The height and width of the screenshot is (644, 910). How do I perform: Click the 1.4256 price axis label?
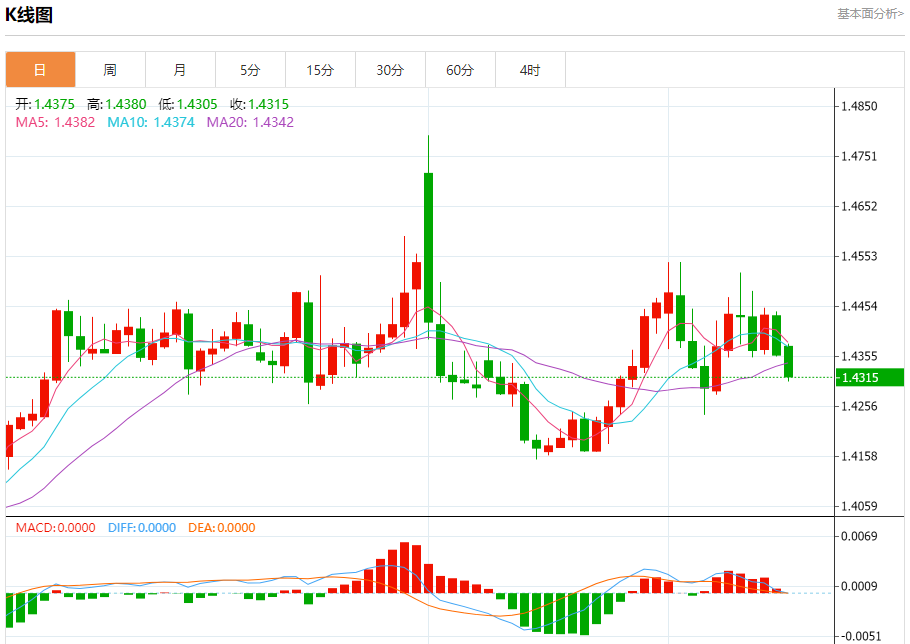coord(860,406)
